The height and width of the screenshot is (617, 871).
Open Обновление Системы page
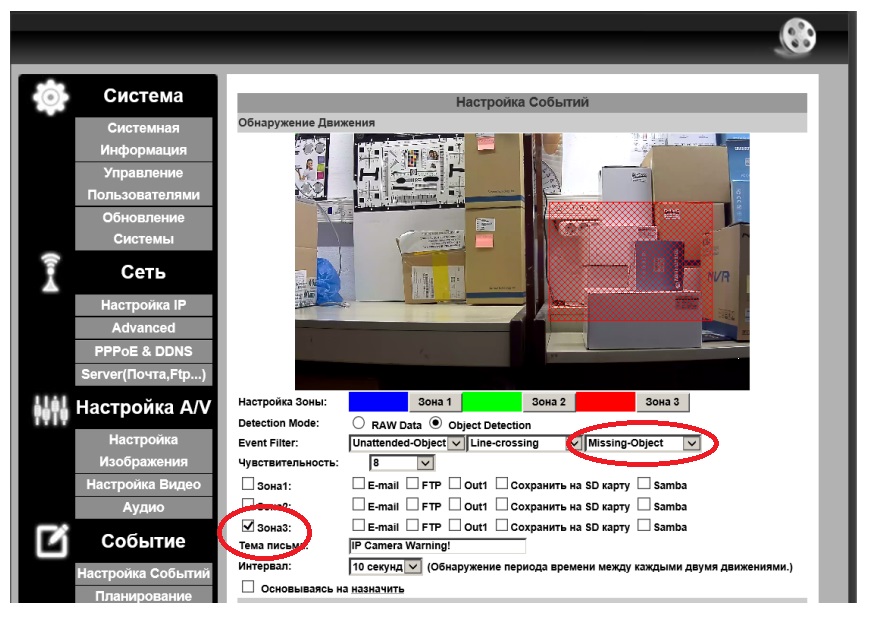coord(143,228)
